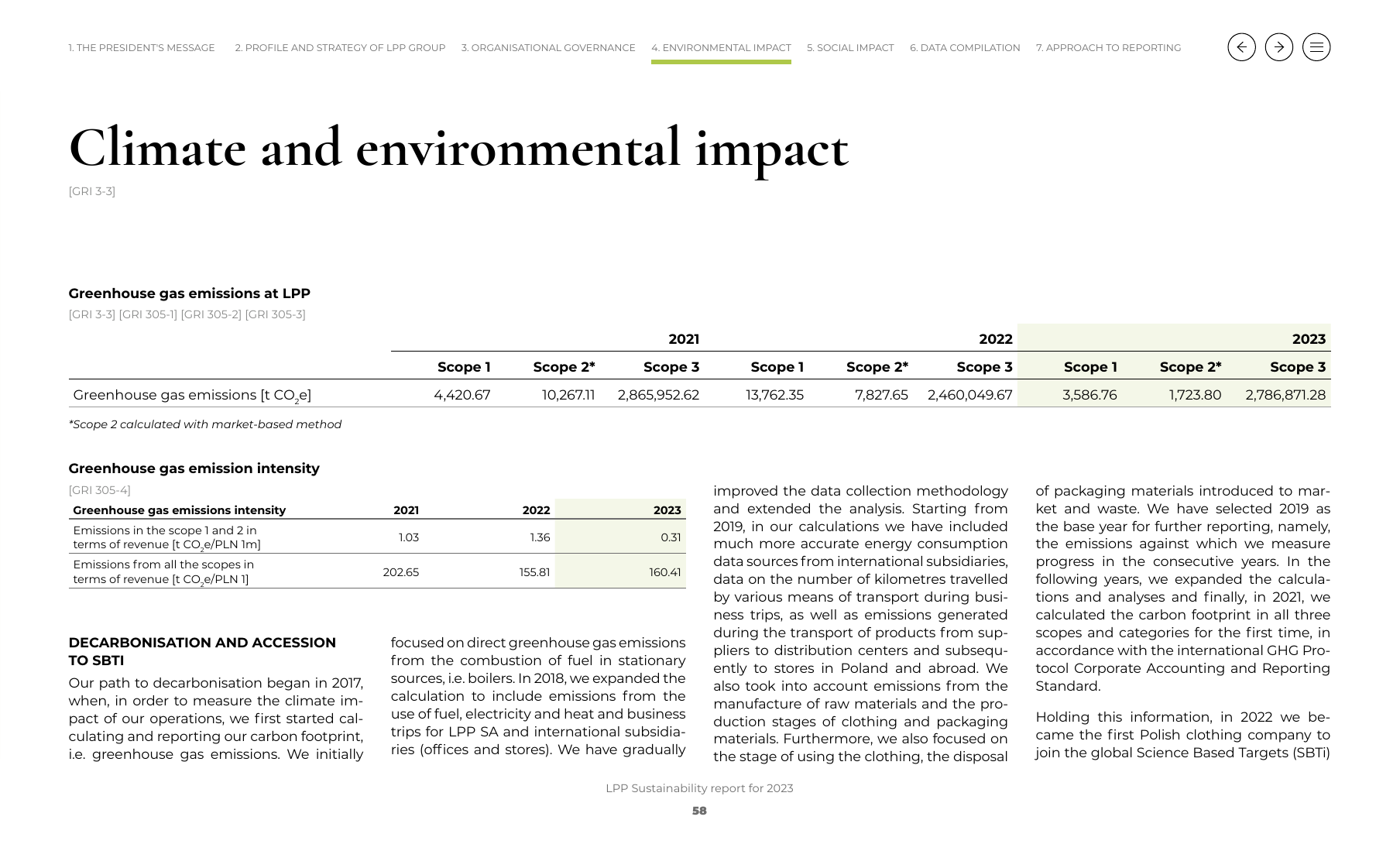1400x851 pixels.
Task: Click intensity value 1.36 for 2022
Action: pos(540,537)
